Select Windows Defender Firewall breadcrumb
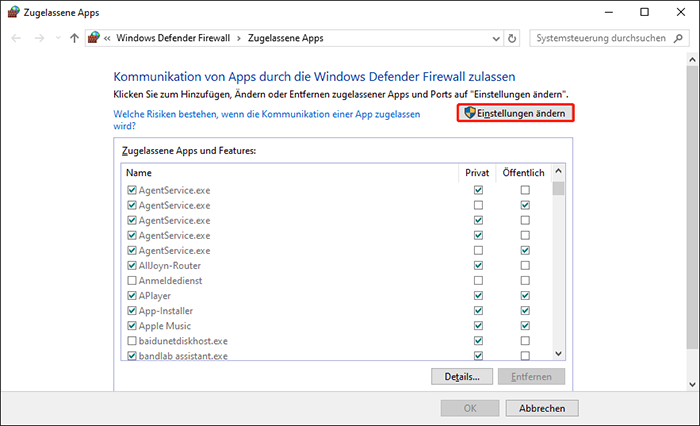Screen dimensions: 700x426 pos(172,38)
